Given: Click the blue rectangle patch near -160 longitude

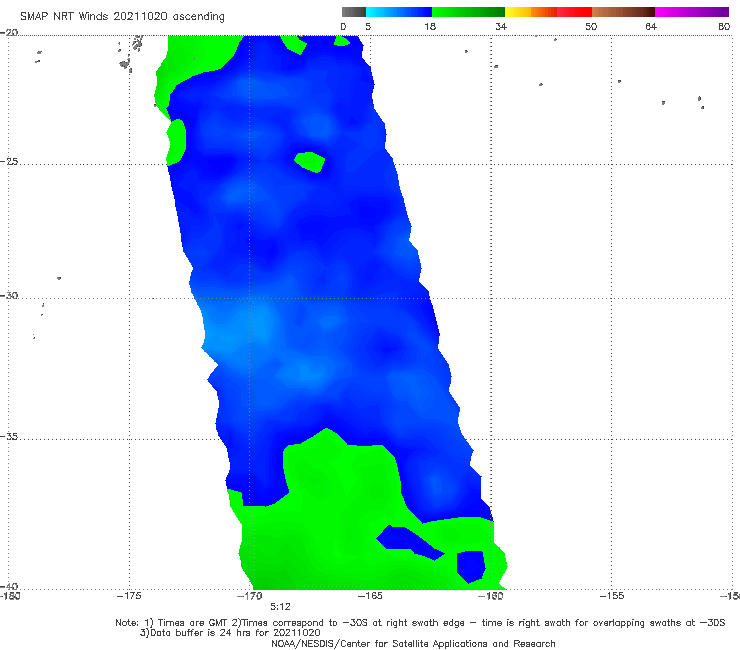Looking at the screenshot, I should point(471,566).
